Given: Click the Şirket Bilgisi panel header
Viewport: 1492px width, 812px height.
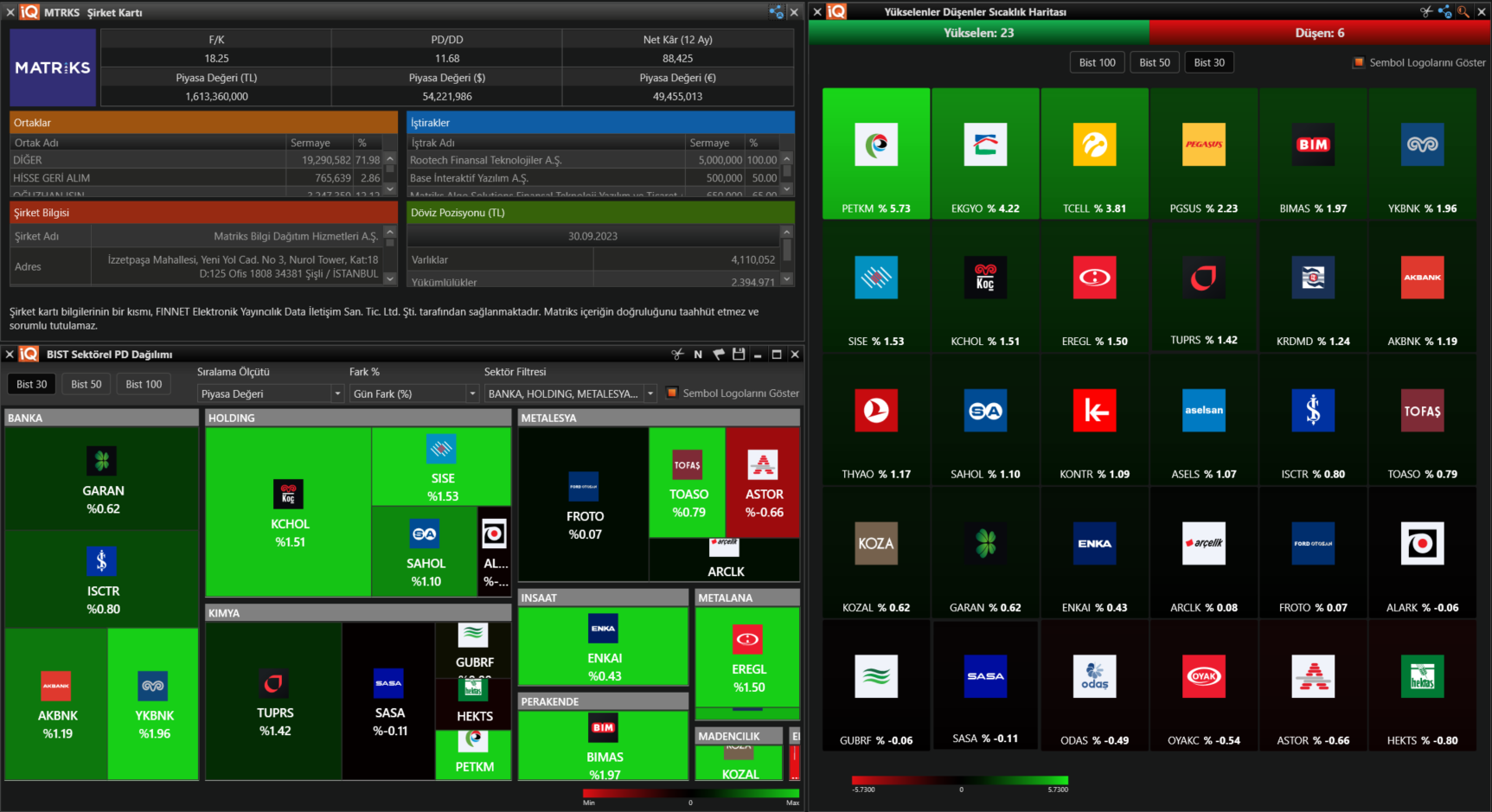Looking at the screenshot, I should (x=203, y=213).
